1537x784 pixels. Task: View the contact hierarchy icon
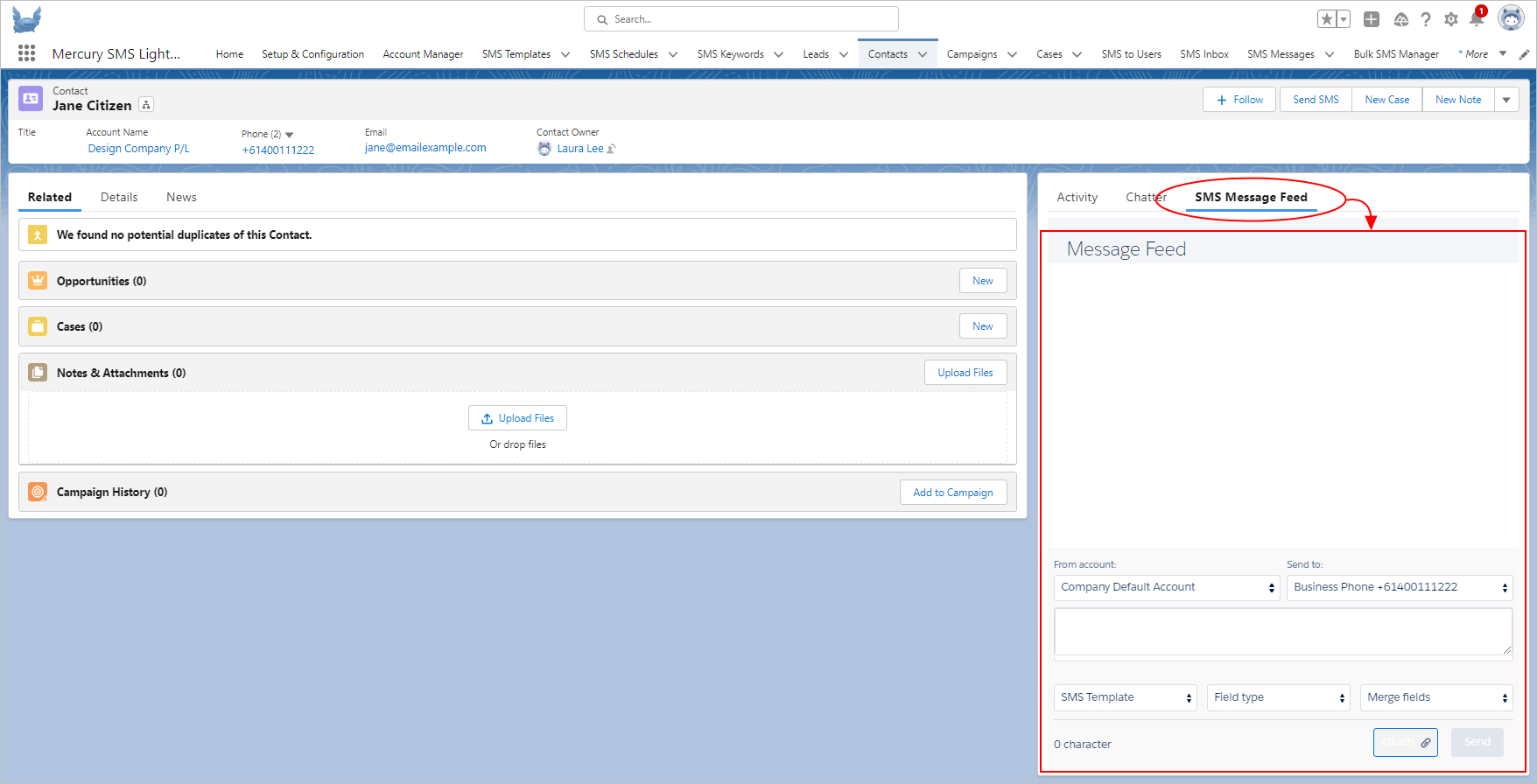[x=146, y=105]
